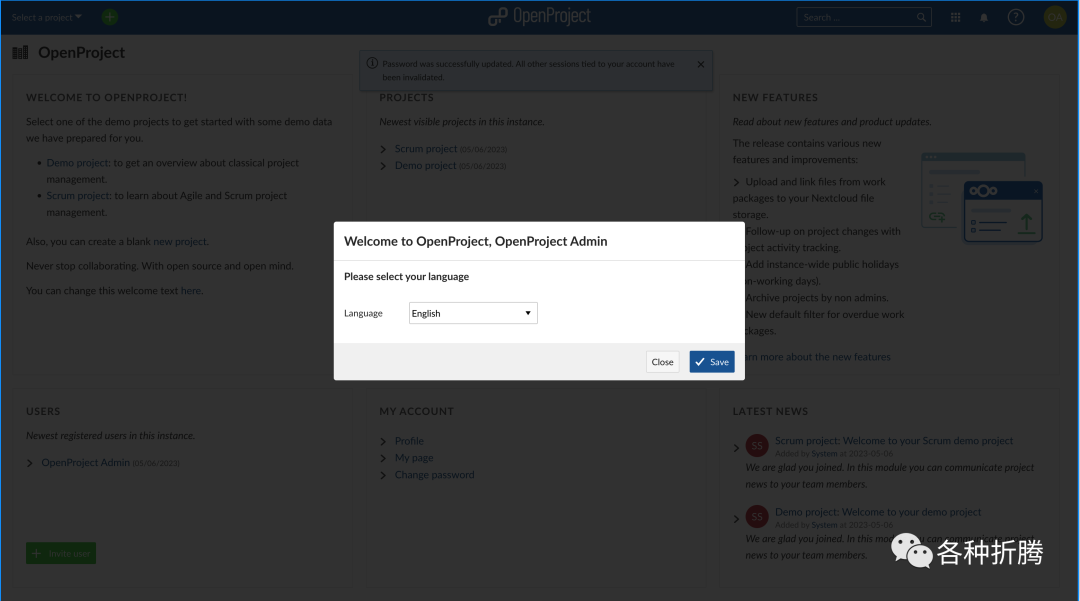Image resolution: width=1080 pixels, height=601 pixels.
Task: Click chevron next to Demo project in Projects
Action: [x=384, y=166]
